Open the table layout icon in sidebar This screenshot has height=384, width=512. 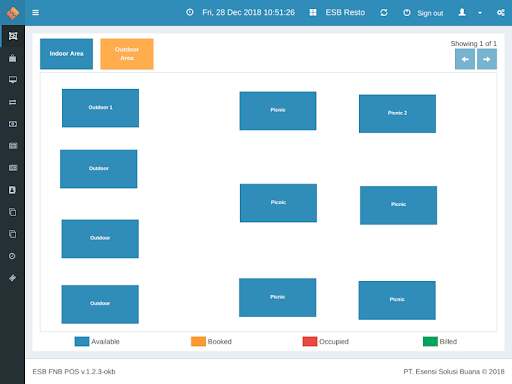click(x=13, y=36)
